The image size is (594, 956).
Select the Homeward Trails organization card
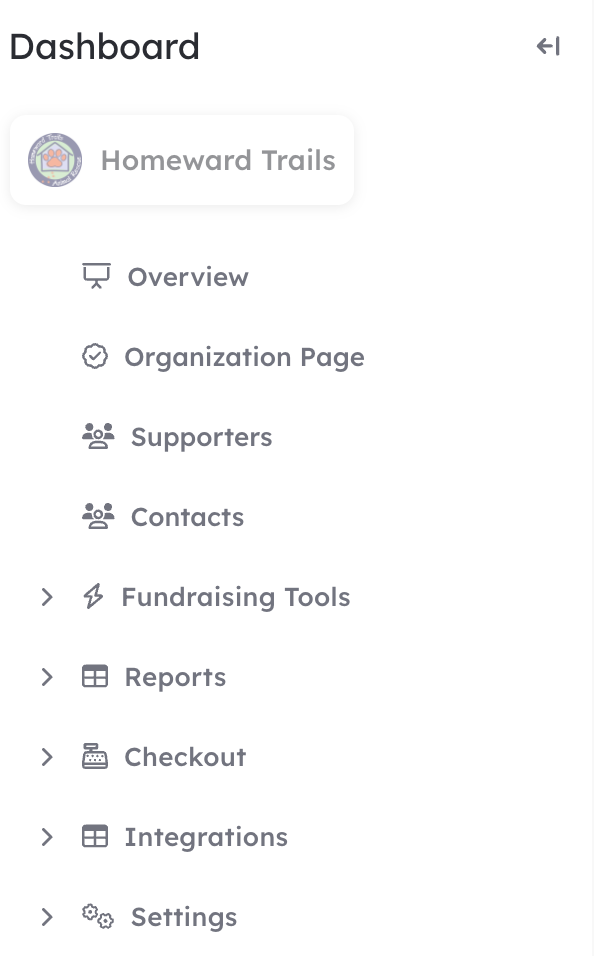tap(182, 160)
